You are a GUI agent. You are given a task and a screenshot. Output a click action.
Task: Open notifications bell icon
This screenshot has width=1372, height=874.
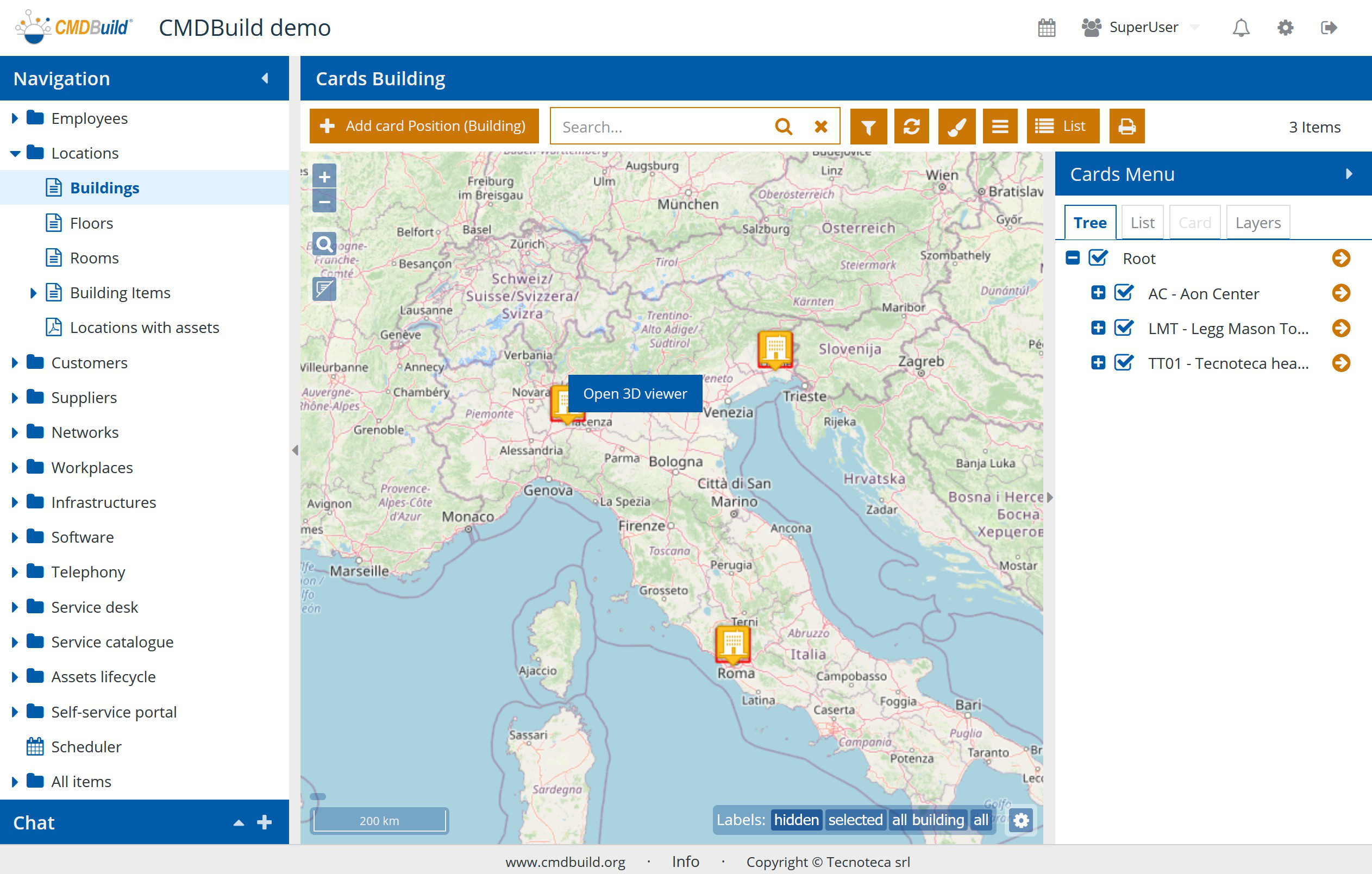[1241, 27]
